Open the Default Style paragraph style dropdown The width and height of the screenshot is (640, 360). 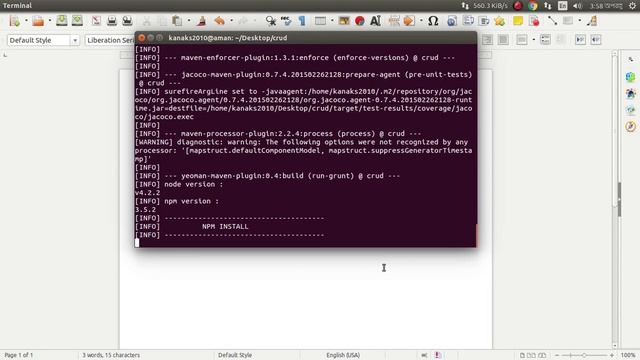coord(75,40)
